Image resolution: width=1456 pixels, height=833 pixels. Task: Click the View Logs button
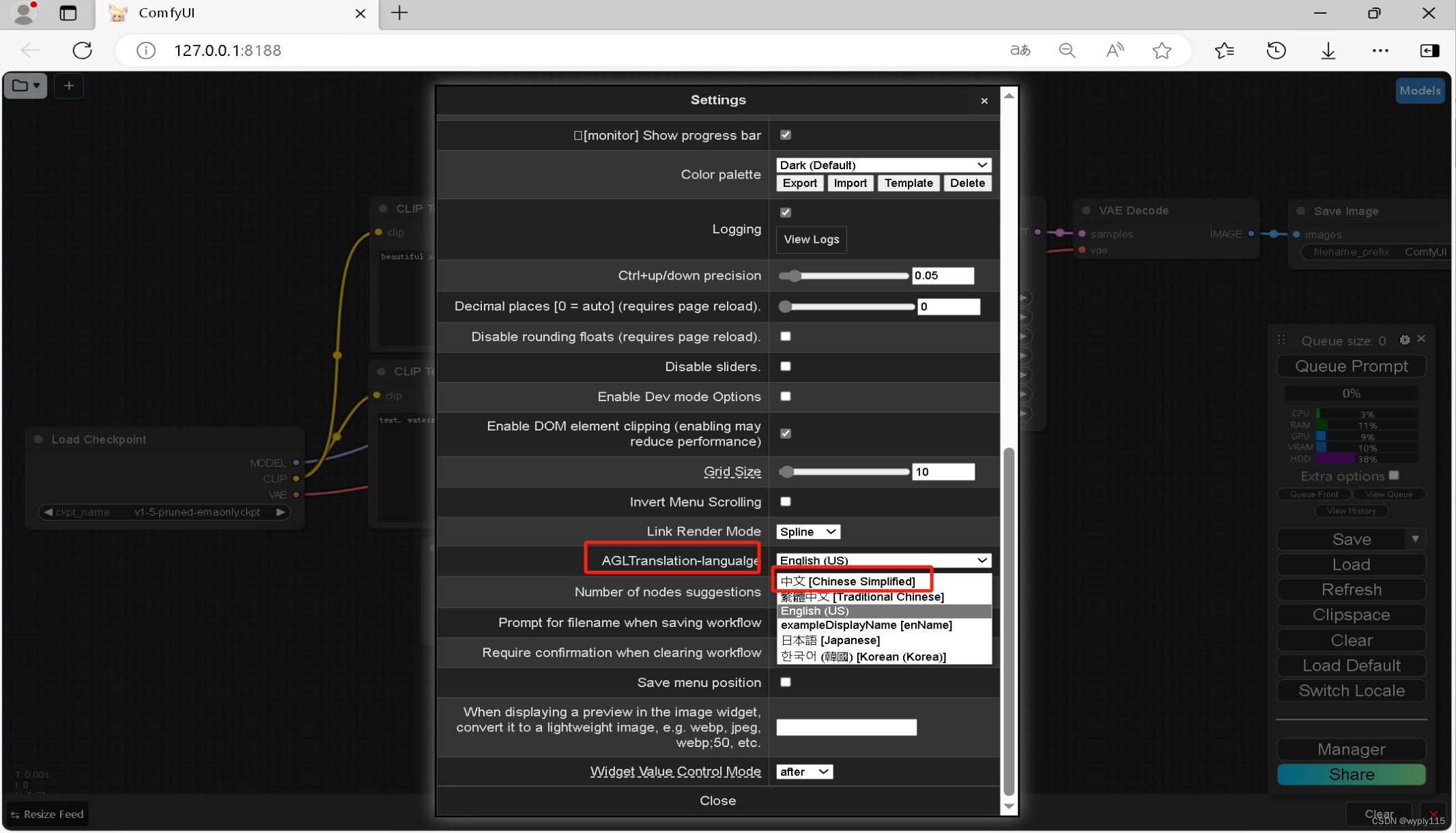tap(811, 239)
